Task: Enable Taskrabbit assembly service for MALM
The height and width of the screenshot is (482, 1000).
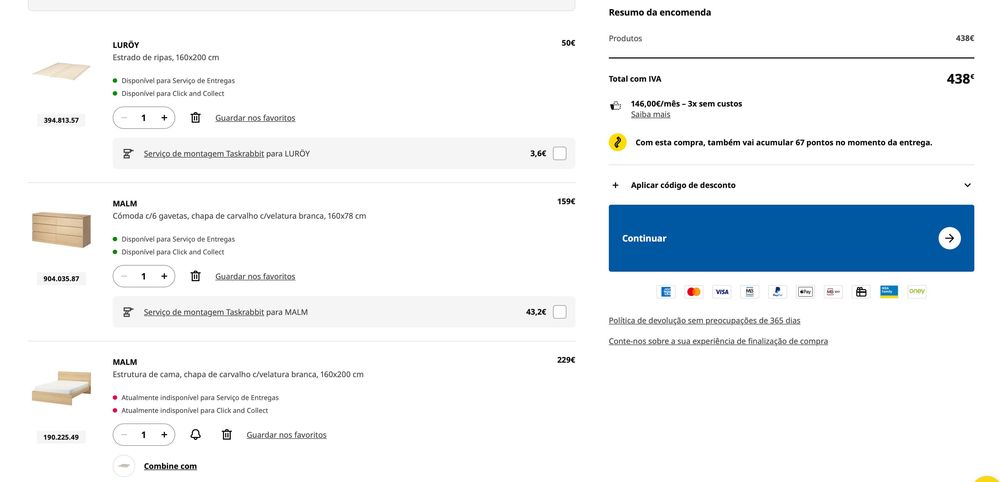Action: point(559,312)
